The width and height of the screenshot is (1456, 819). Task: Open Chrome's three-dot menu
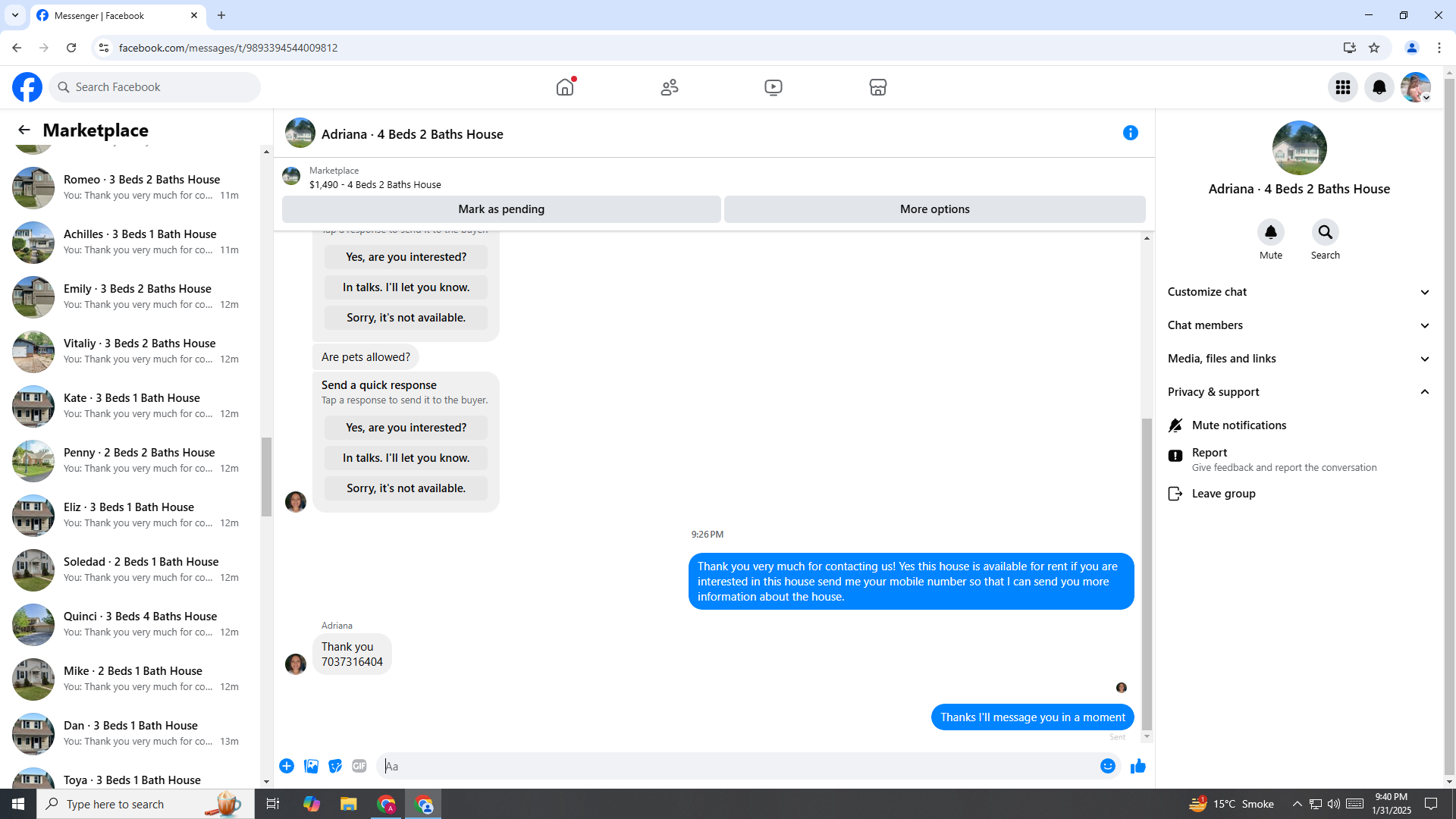(1439, 48)
